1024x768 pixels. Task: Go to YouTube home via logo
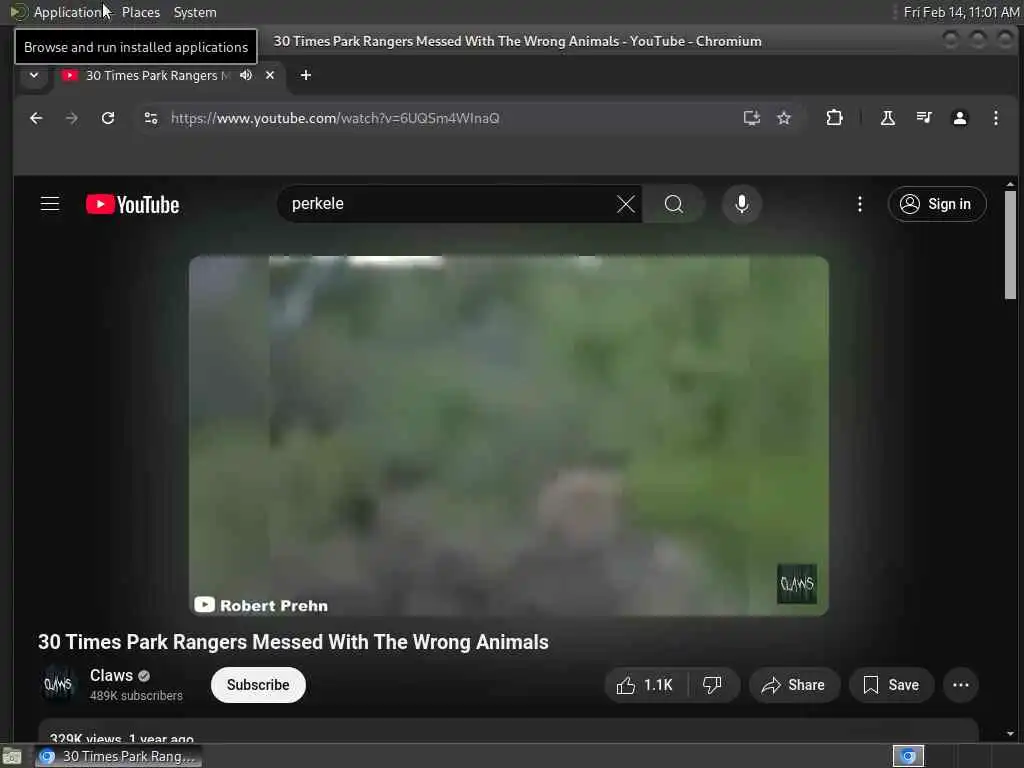coord(133,204)
